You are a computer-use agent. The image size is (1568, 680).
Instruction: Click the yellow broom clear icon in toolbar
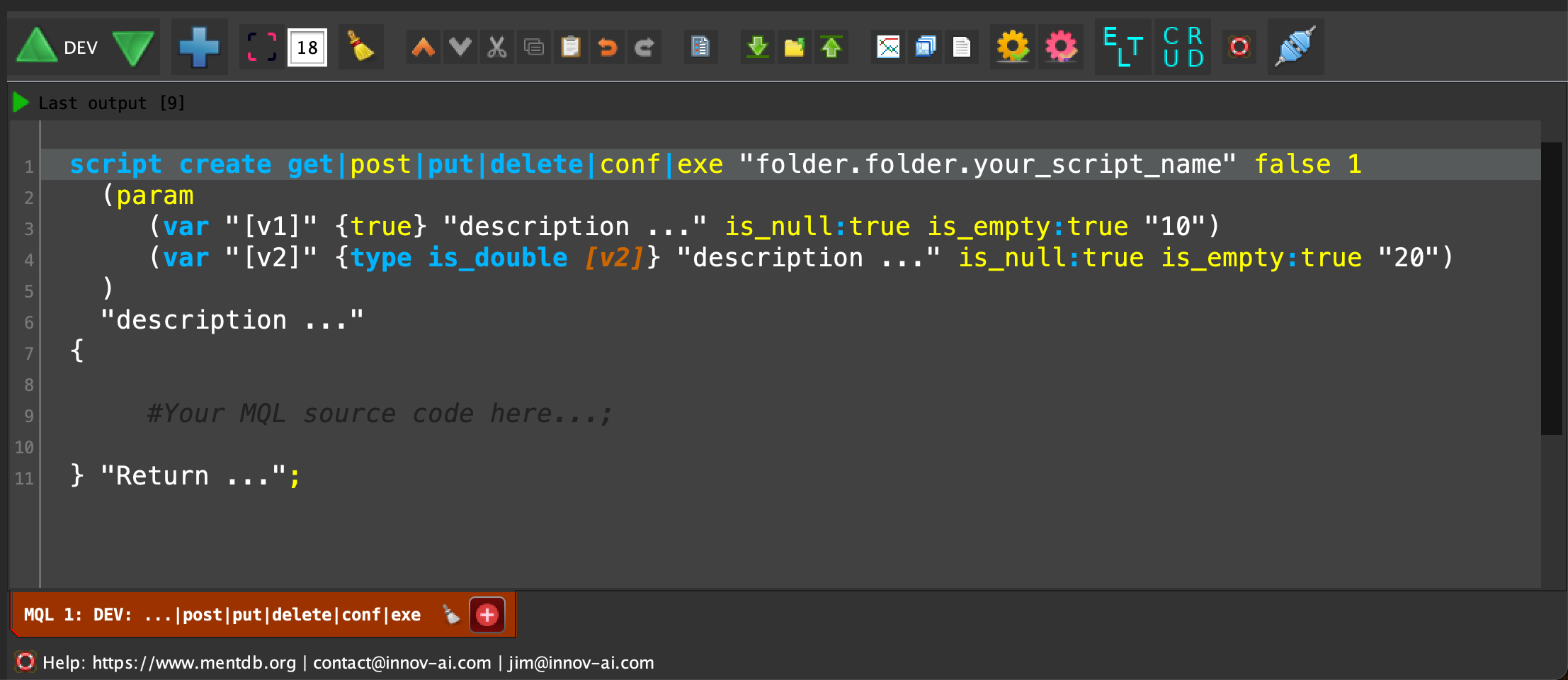[x=360, y=47]
